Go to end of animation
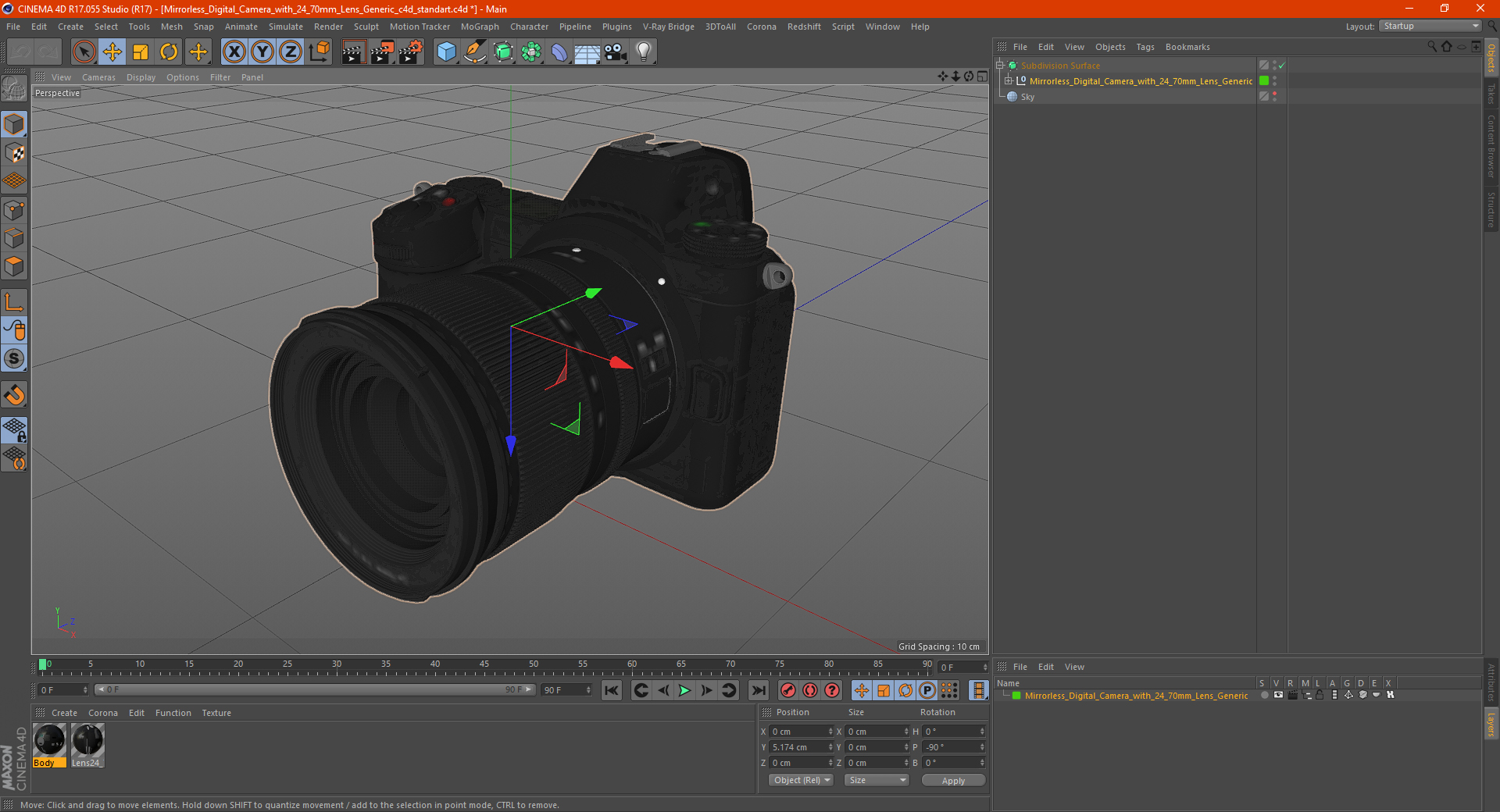Viewport: 1500px width, 812px height. (x=759, y=690)
